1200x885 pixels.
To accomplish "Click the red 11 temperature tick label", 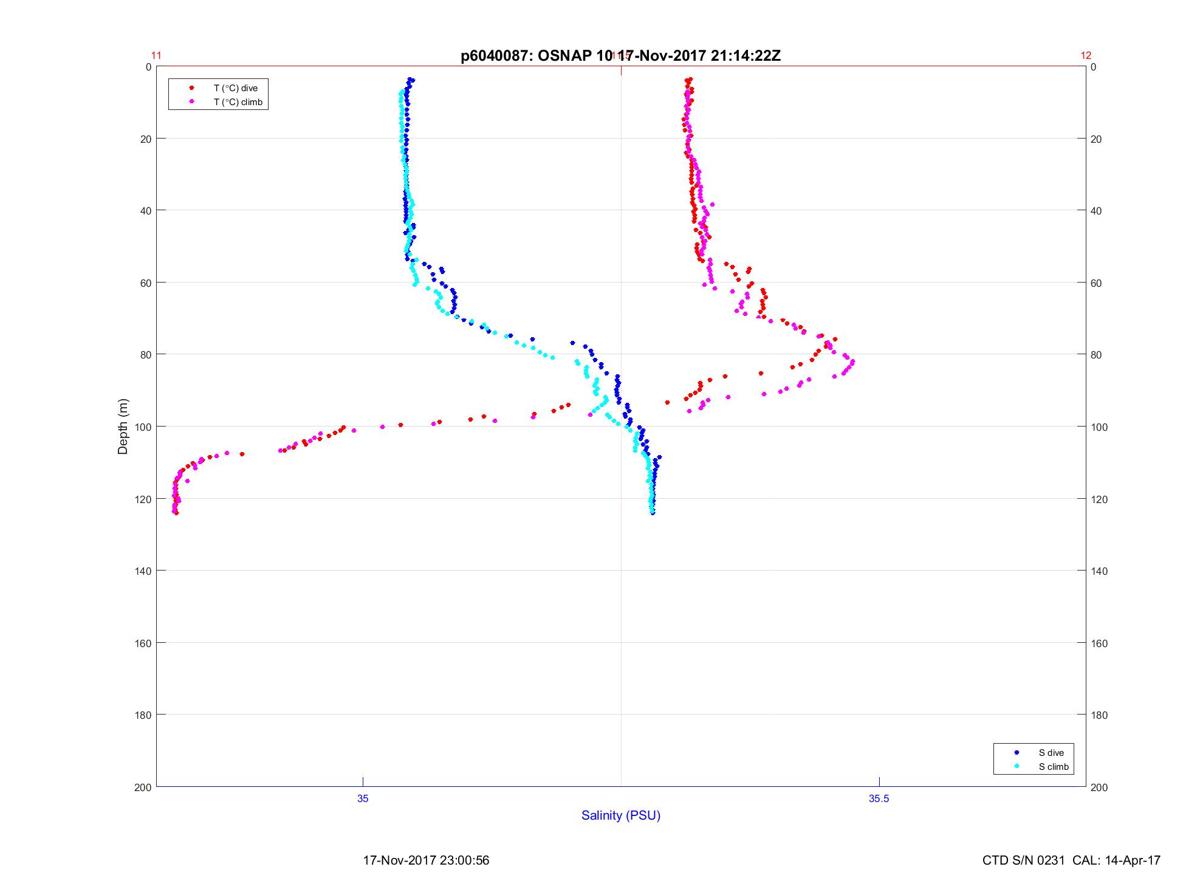I will pyautogui.click(x=157, y=56).
